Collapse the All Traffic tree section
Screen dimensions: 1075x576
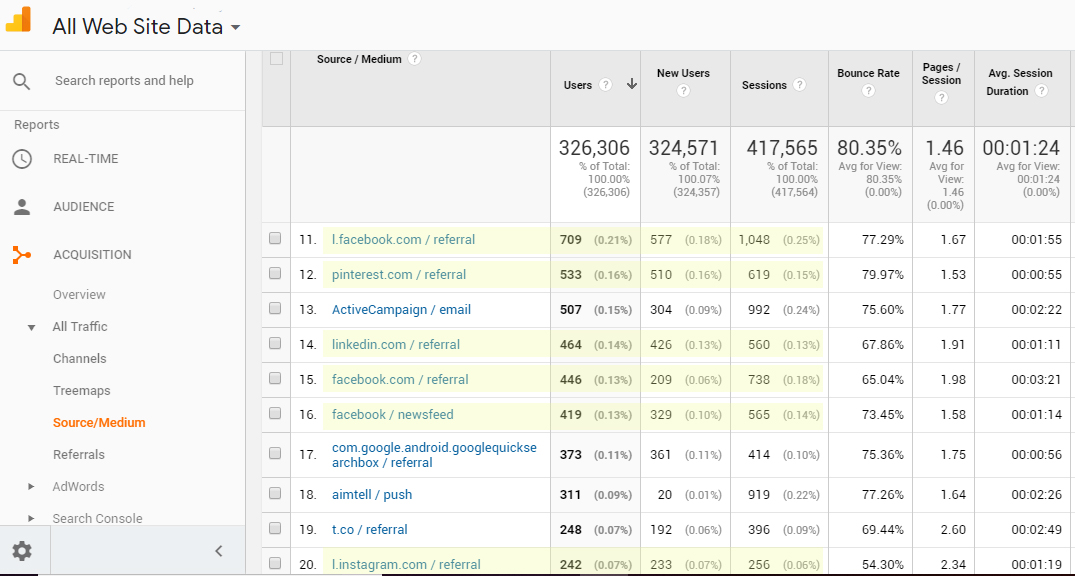click(31, 328)
